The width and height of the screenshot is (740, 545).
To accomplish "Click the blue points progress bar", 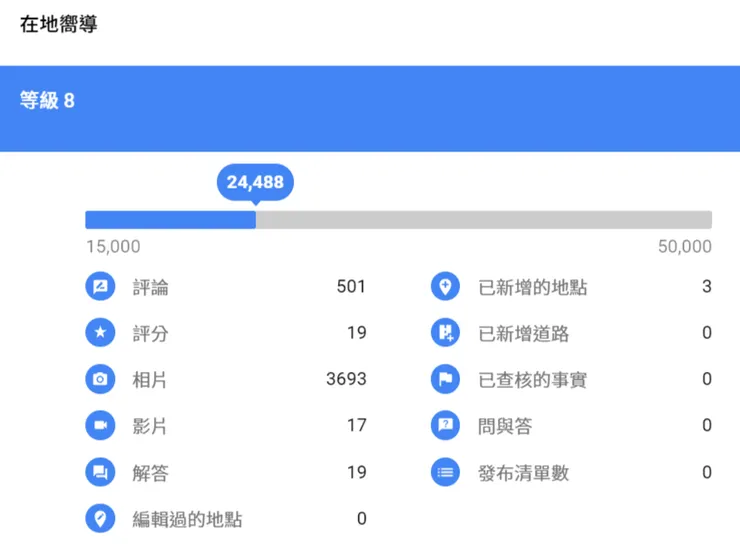I will coord(171,220).
